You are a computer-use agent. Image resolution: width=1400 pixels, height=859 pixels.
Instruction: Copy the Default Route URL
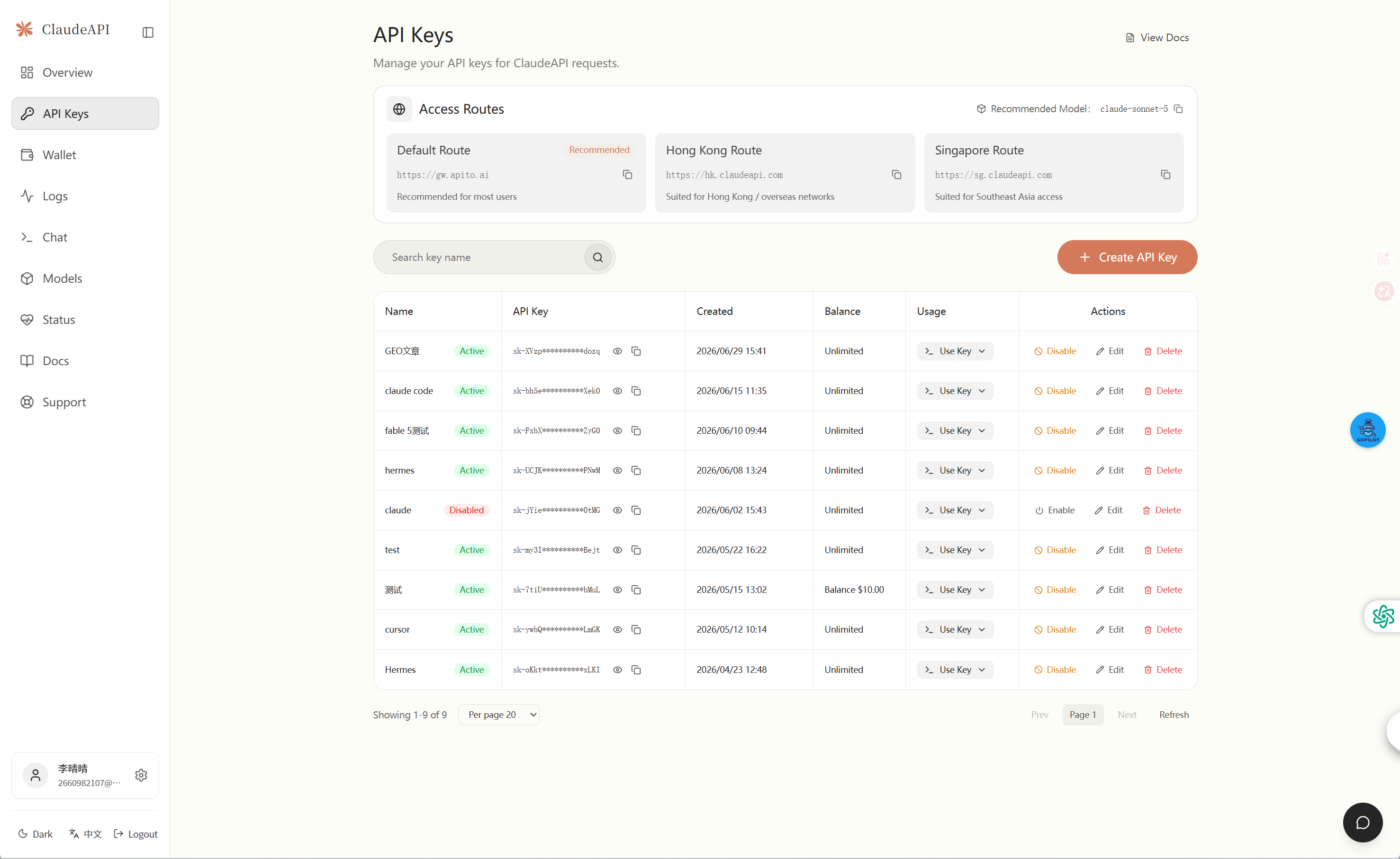[627, 174]
